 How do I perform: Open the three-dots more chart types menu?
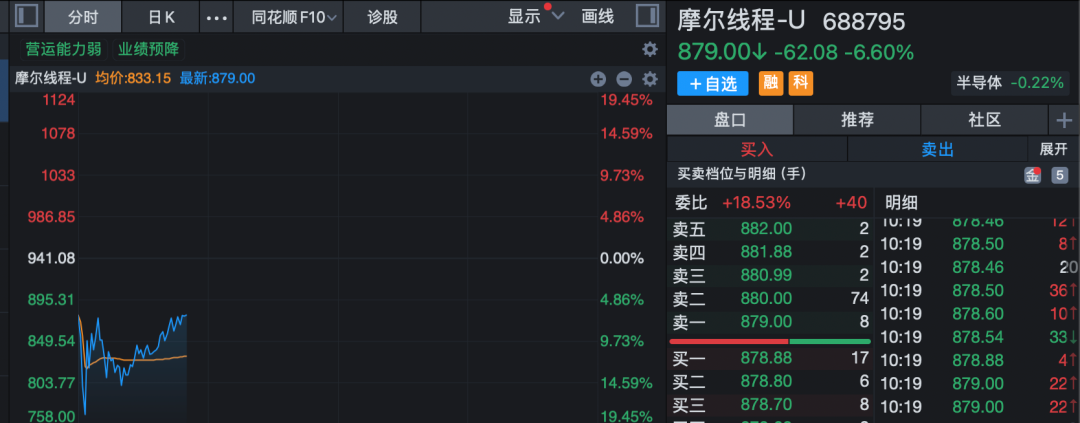pyautogui.click(x=217, y=17)
